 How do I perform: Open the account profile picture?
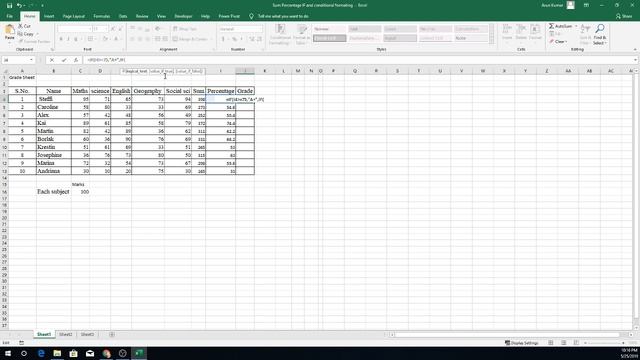pos(571,5)
